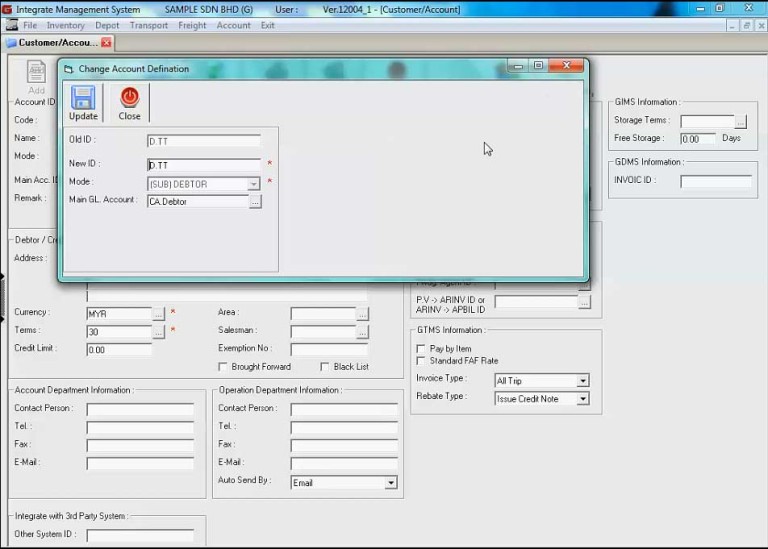The height and width of the screenshot is (549, 768).
Task: Open the Freight menu
Action: pyautogui.click(x=192, y=25)
